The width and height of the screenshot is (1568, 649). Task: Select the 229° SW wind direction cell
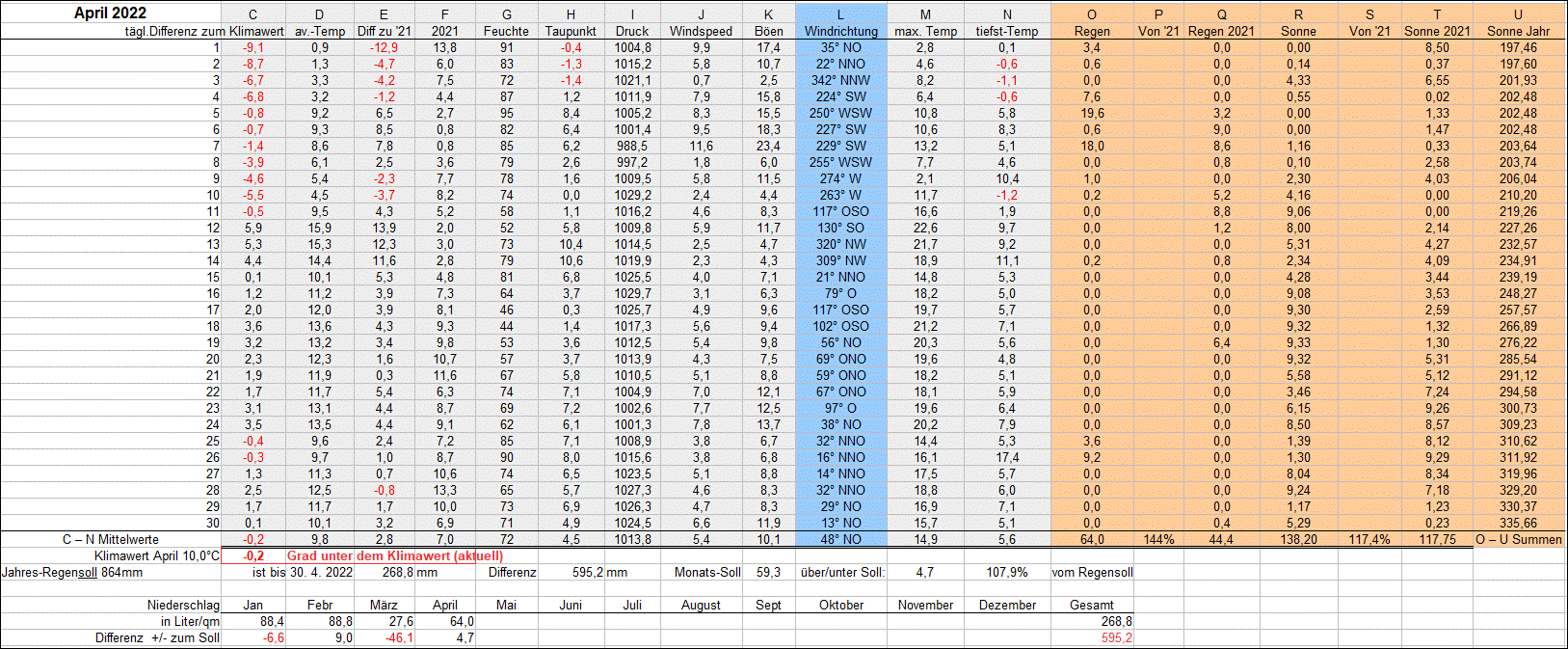coord(840,146)
